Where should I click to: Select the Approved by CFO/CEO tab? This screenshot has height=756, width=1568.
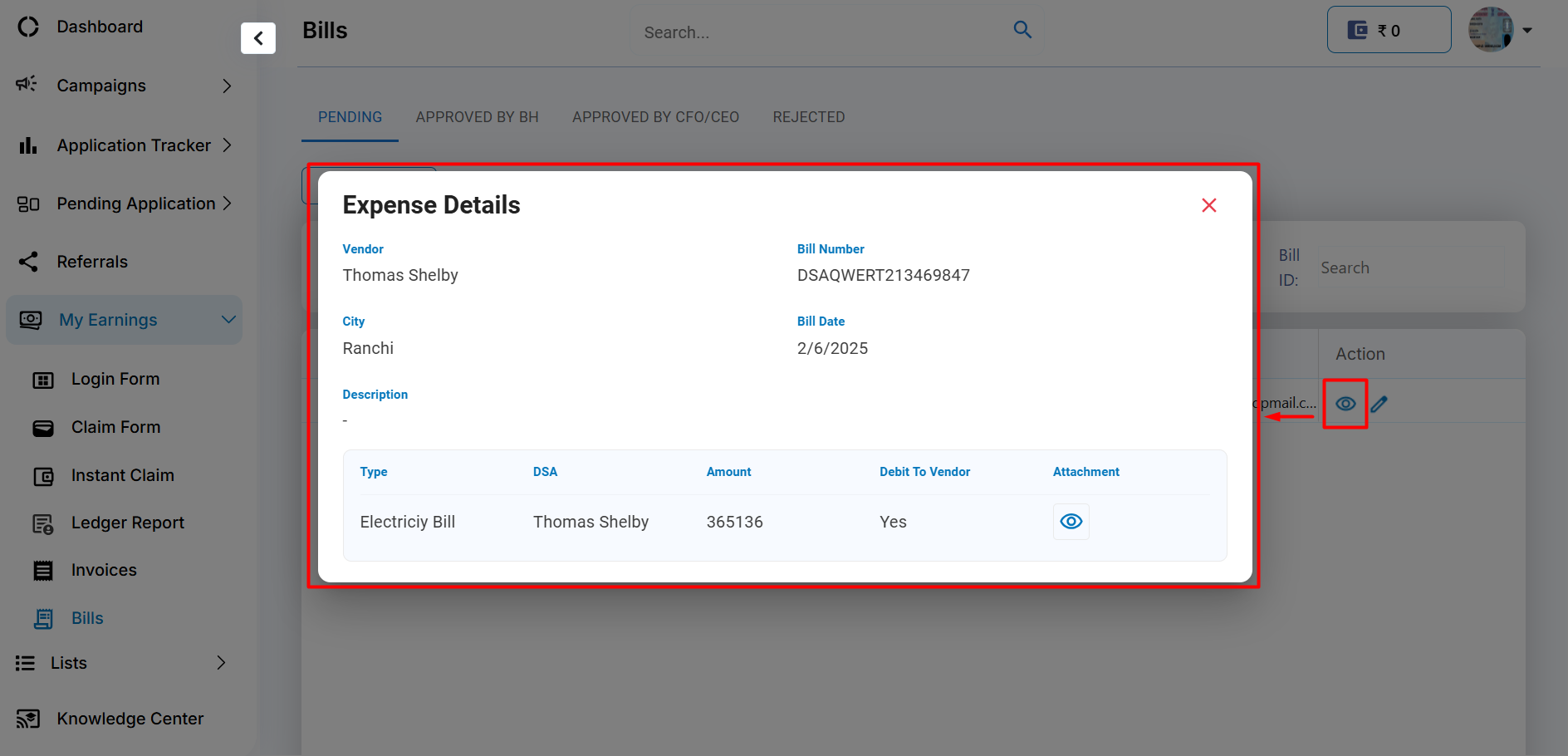click(x=655, y=117)
